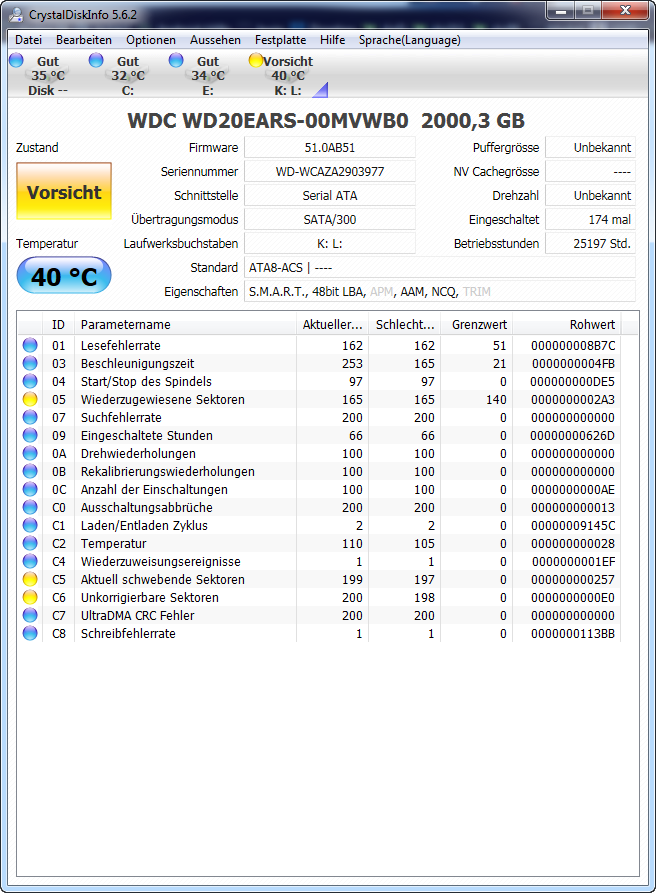This screenshot has width=656, height=893.
Task: Open the Aussehen menu
Action: (215, 40)
